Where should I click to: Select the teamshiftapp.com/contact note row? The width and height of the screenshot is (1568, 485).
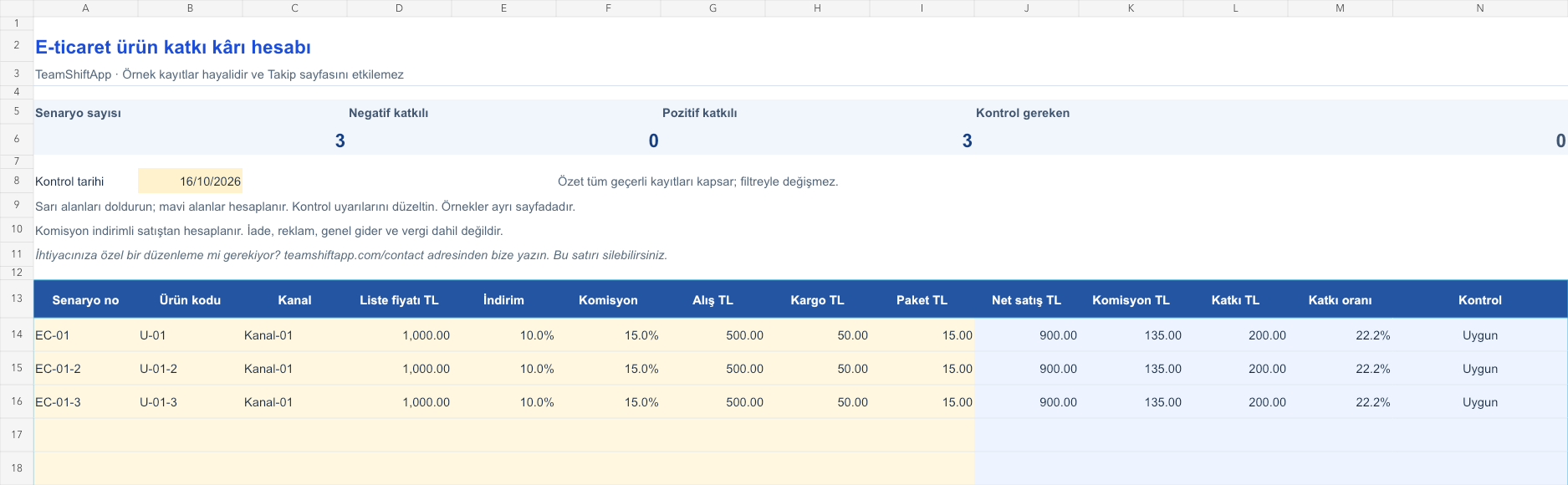pos(351,255)
